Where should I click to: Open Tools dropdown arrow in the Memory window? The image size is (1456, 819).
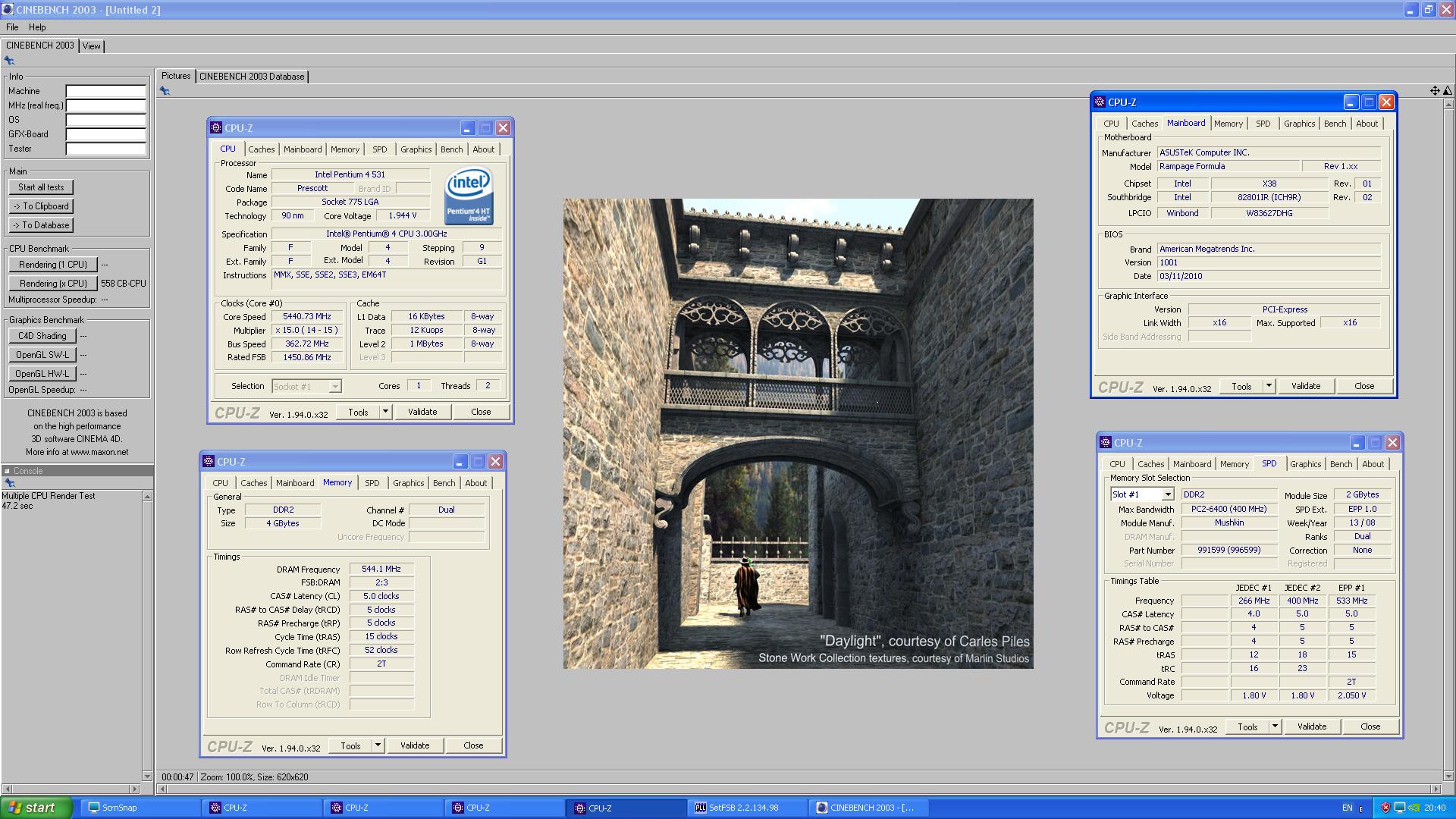(378, 745)
